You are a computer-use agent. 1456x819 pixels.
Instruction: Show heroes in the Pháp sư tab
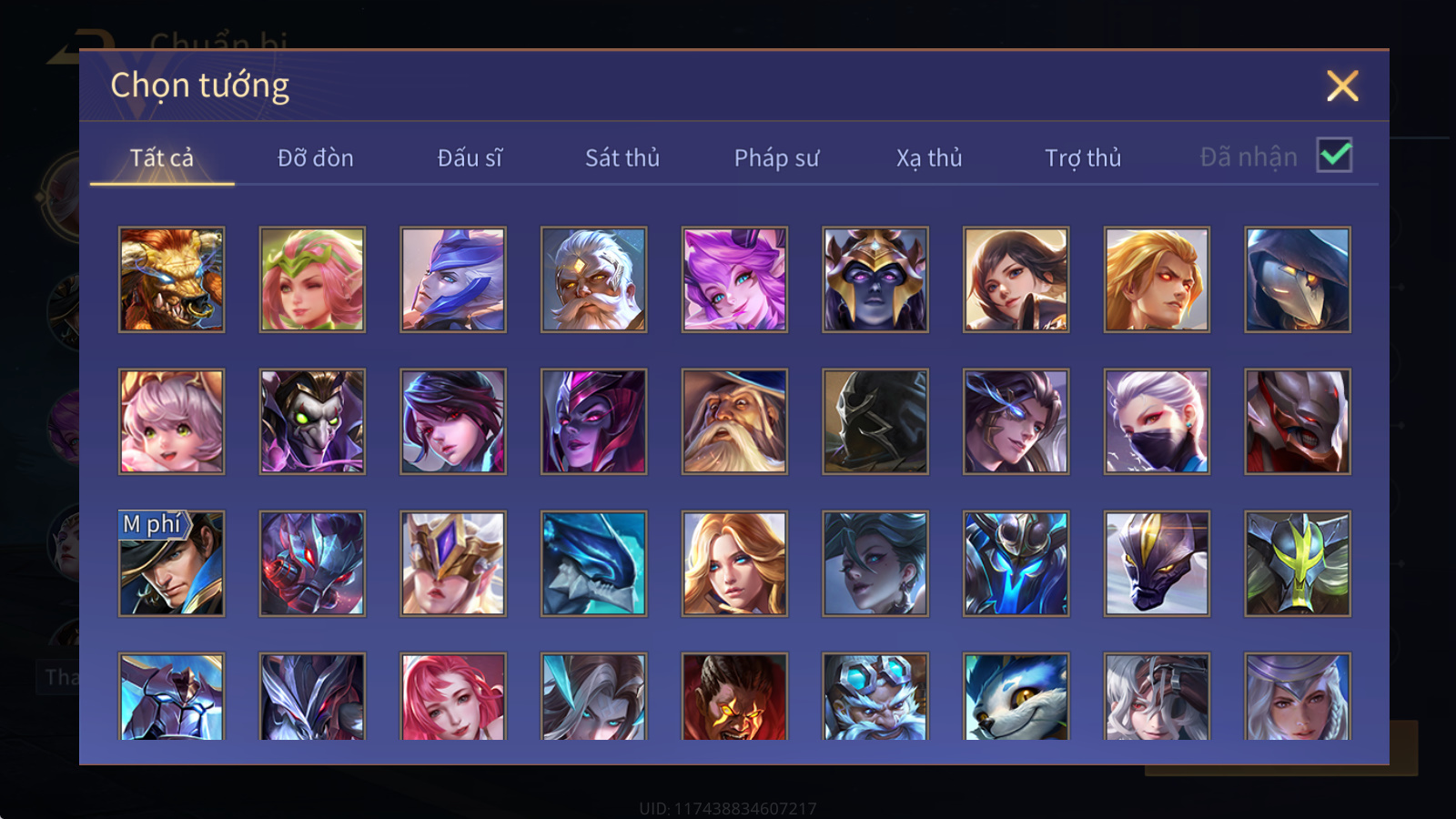[776, 158]
